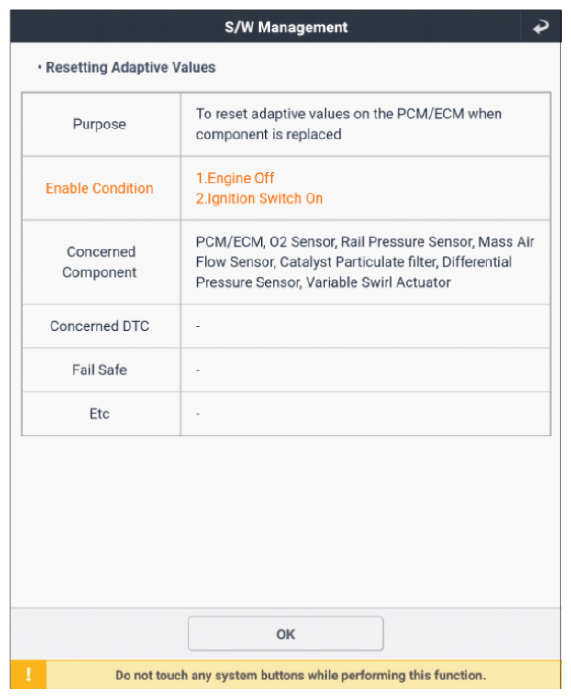Viewport: 571px width, 698px height.
Task: Select the Concerned Component label
Action: pyautogui.click(x=100, y=262)
